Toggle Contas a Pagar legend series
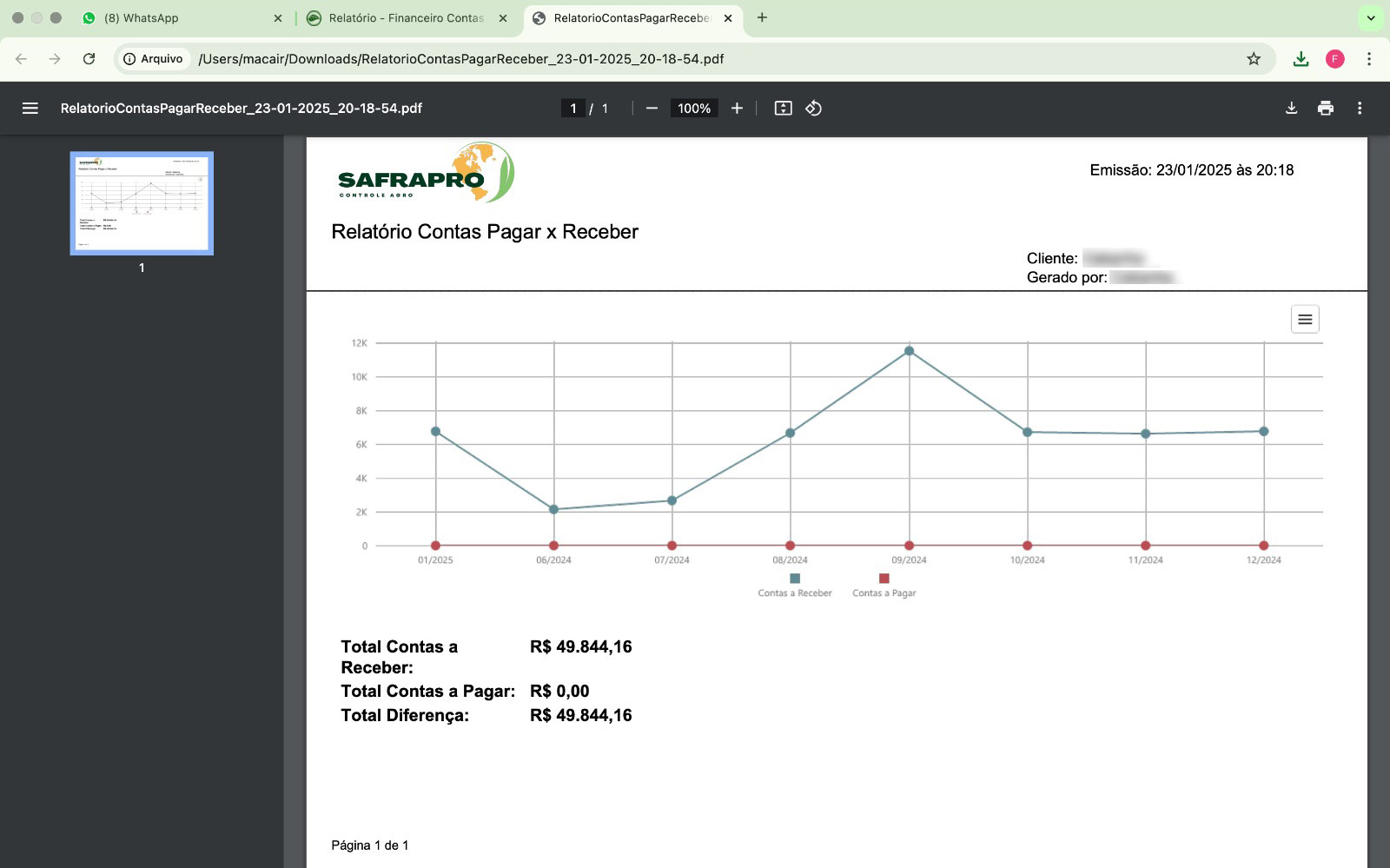Viewport: 1390px width, 868px height. pos(884,586)
